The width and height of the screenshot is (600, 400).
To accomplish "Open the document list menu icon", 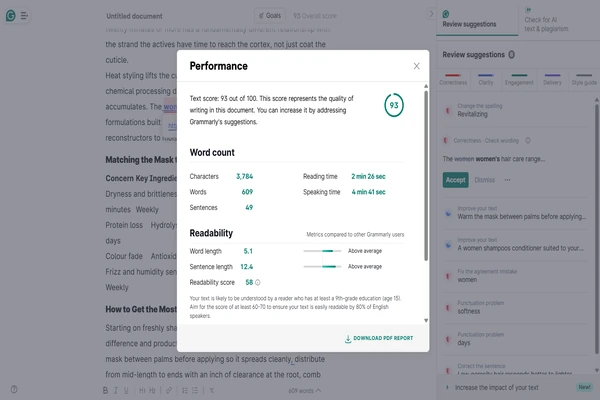I will [24, 16].
